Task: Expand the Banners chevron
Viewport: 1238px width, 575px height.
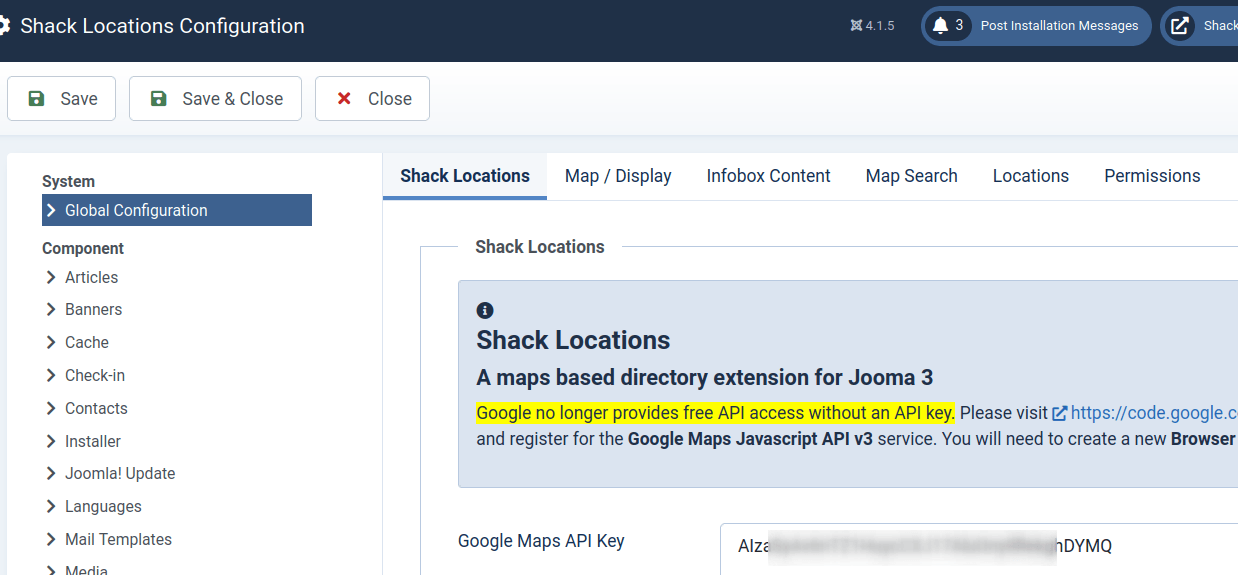Action: point(51,309)
